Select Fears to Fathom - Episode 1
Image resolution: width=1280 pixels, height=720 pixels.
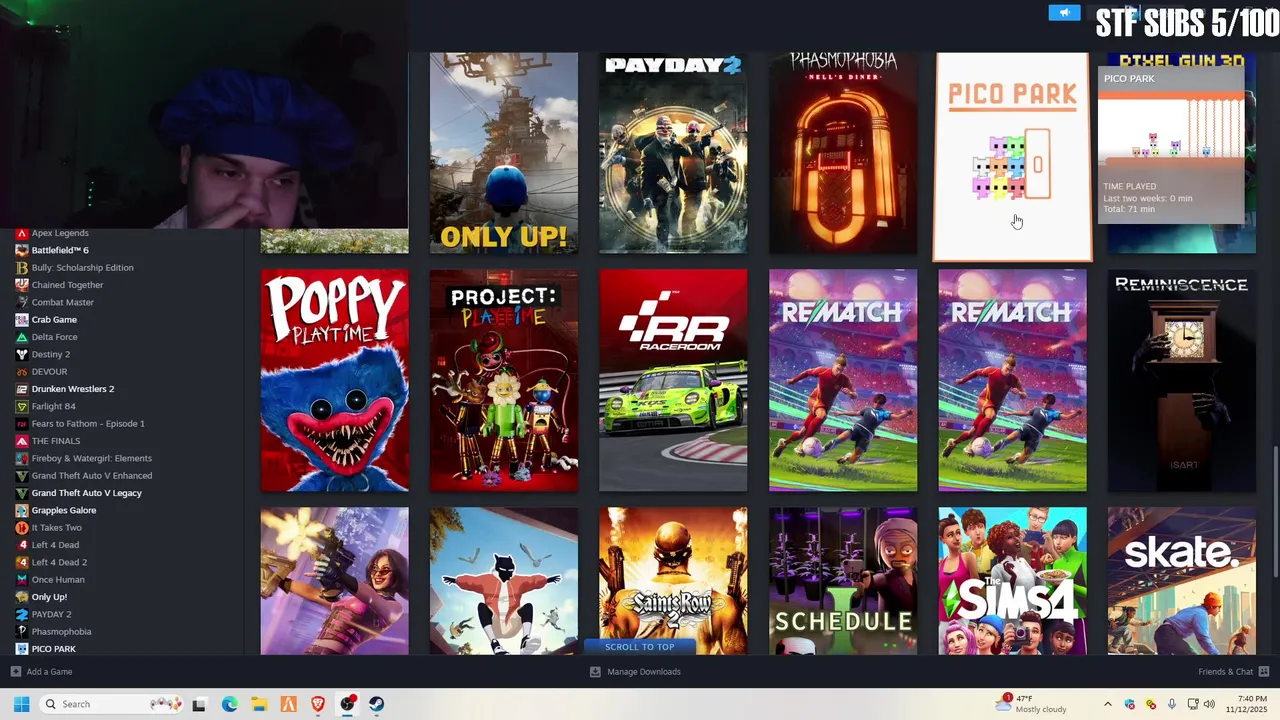(x=88, y=424)
